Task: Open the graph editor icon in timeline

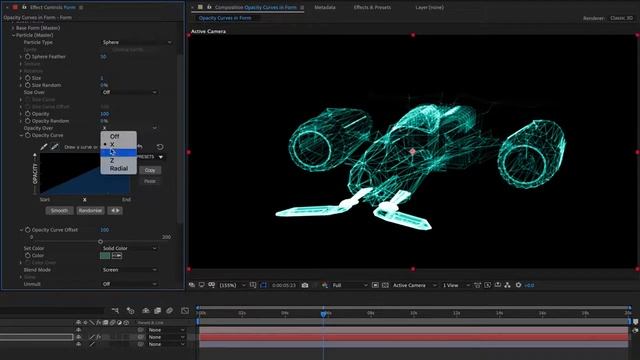Action: point(185,311)
